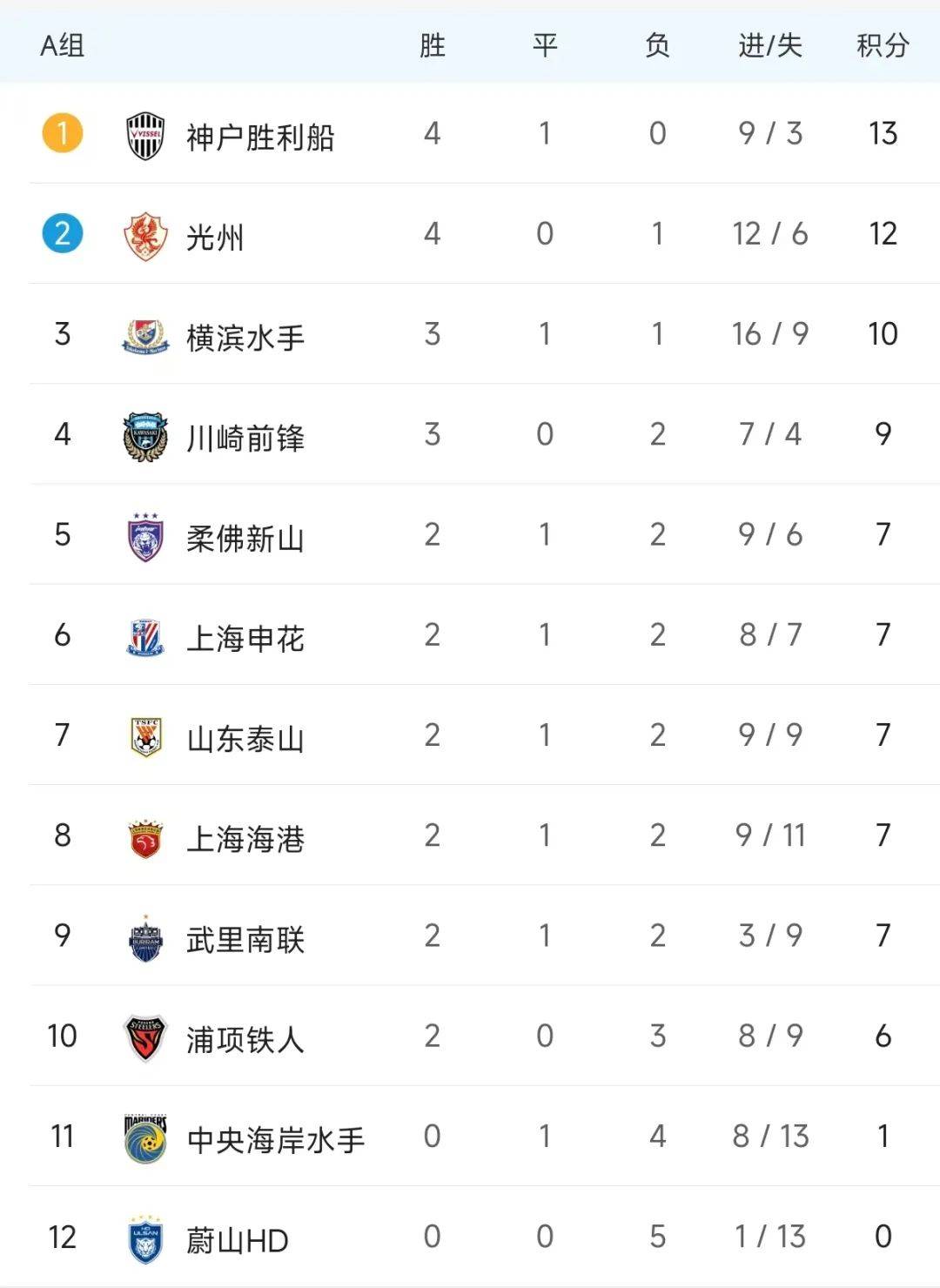The height and width of the screenshot is (1288, 940).
Task: Select the Pohang Steelers logo
Action: 145,1038
